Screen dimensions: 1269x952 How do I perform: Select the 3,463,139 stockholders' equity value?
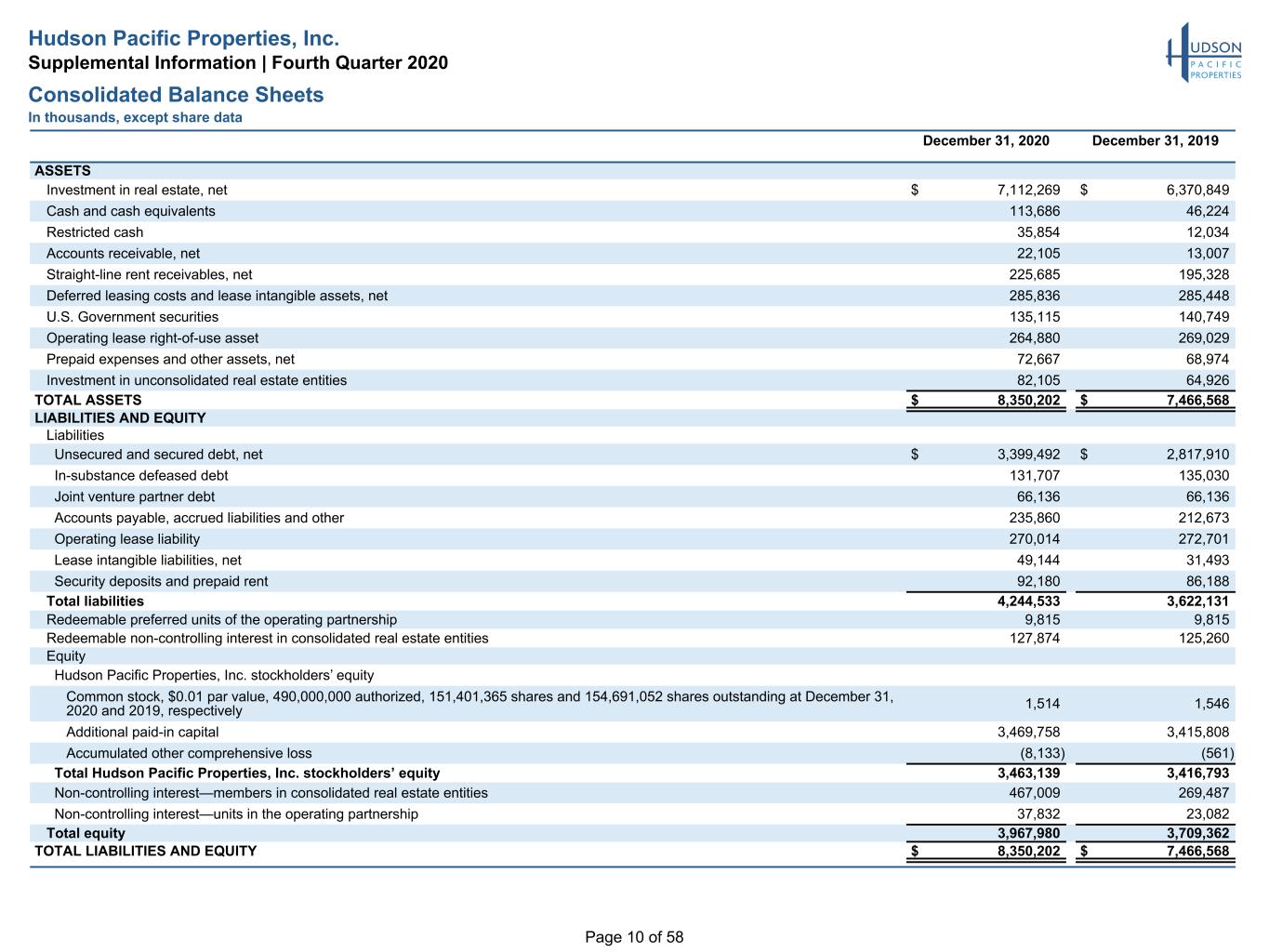tap(1028, 773)
